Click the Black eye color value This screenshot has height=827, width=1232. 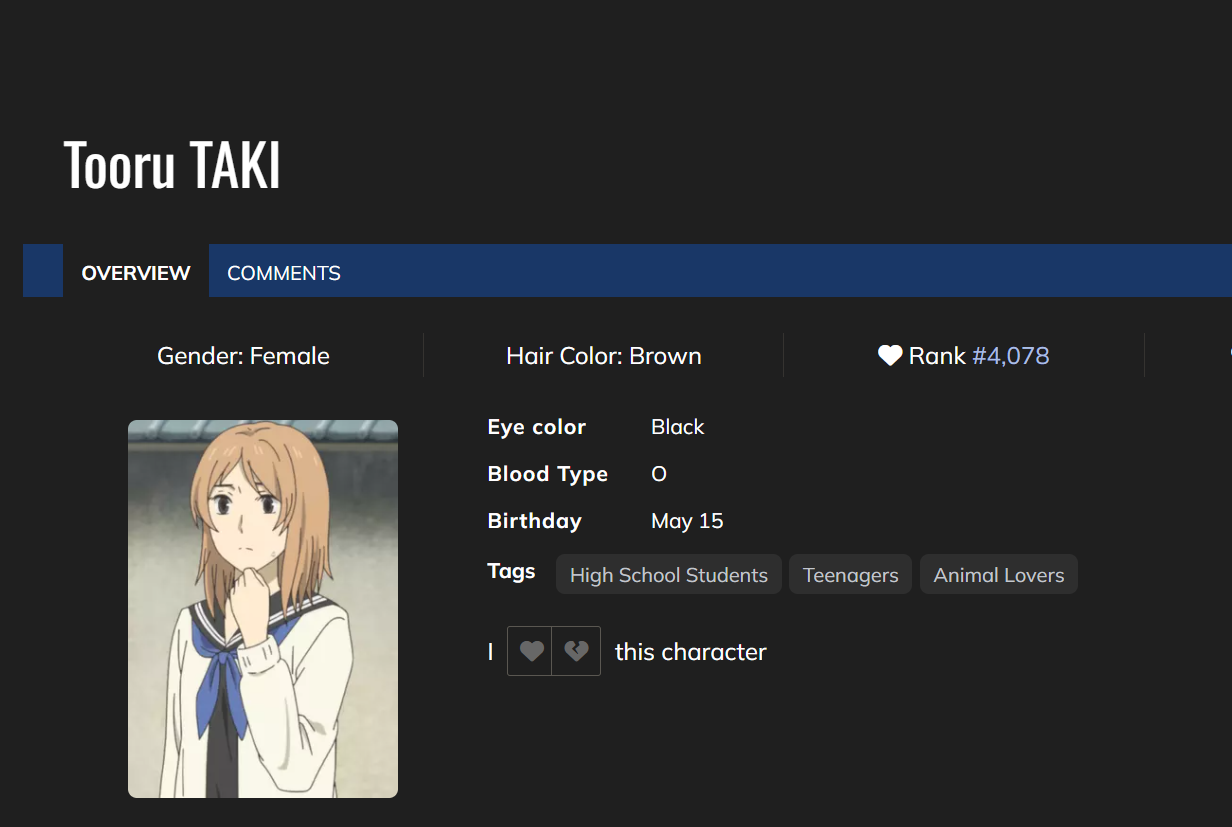click(677, 427)
